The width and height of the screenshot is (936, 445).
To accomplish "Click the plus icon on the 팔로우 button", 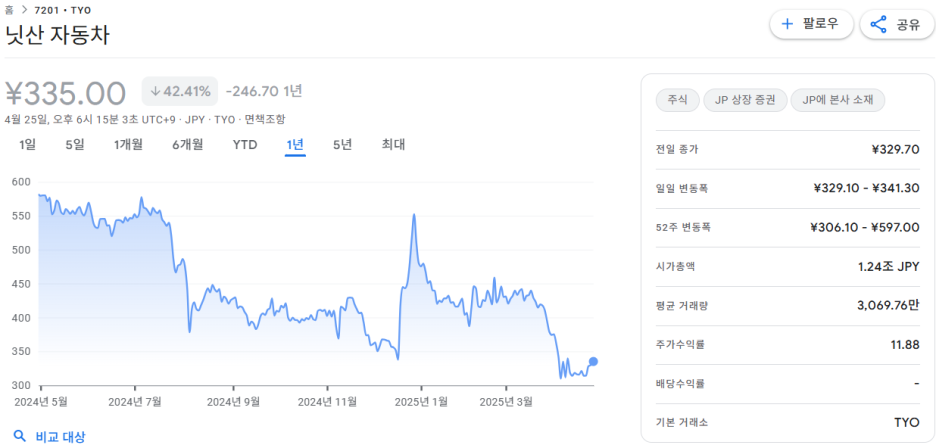I will [x=787, y=24].
